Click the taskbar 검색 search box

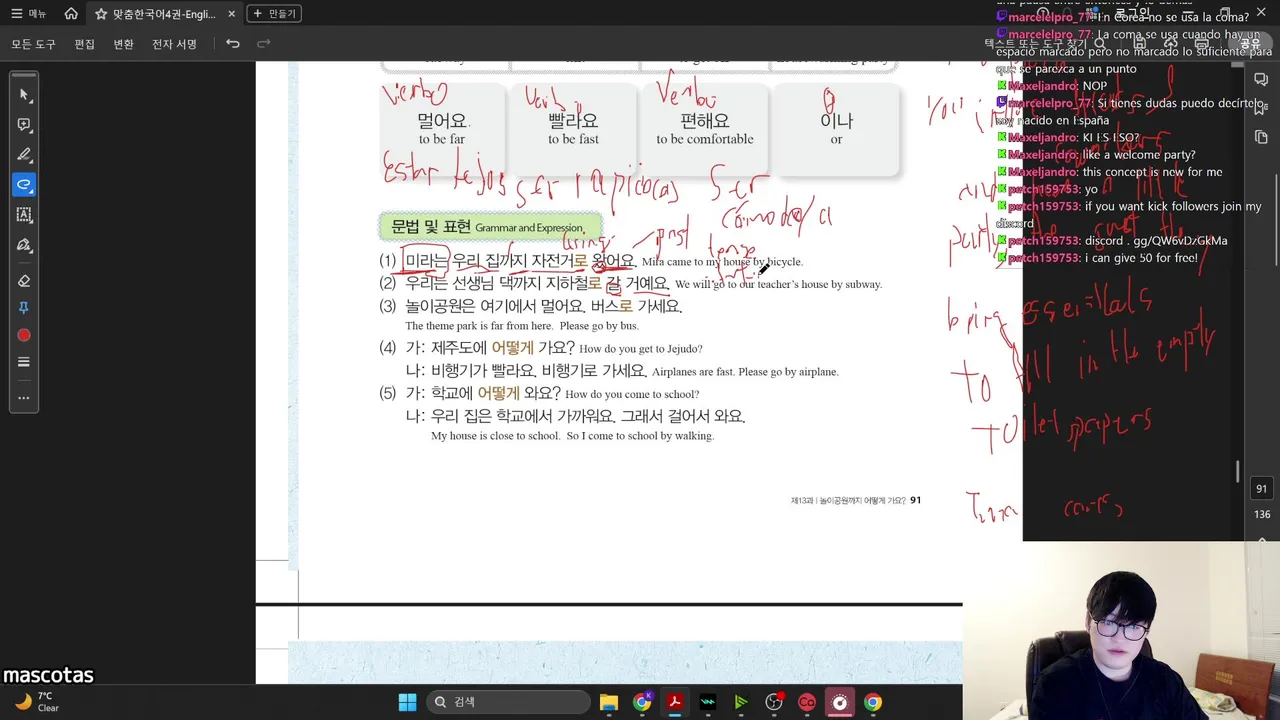click(x=507, y=702)
